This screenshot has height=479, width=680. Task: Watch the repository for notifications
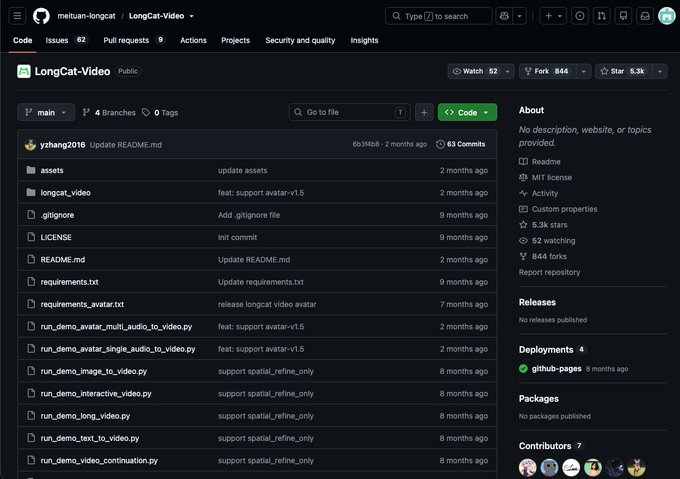(x=475, y=71)
